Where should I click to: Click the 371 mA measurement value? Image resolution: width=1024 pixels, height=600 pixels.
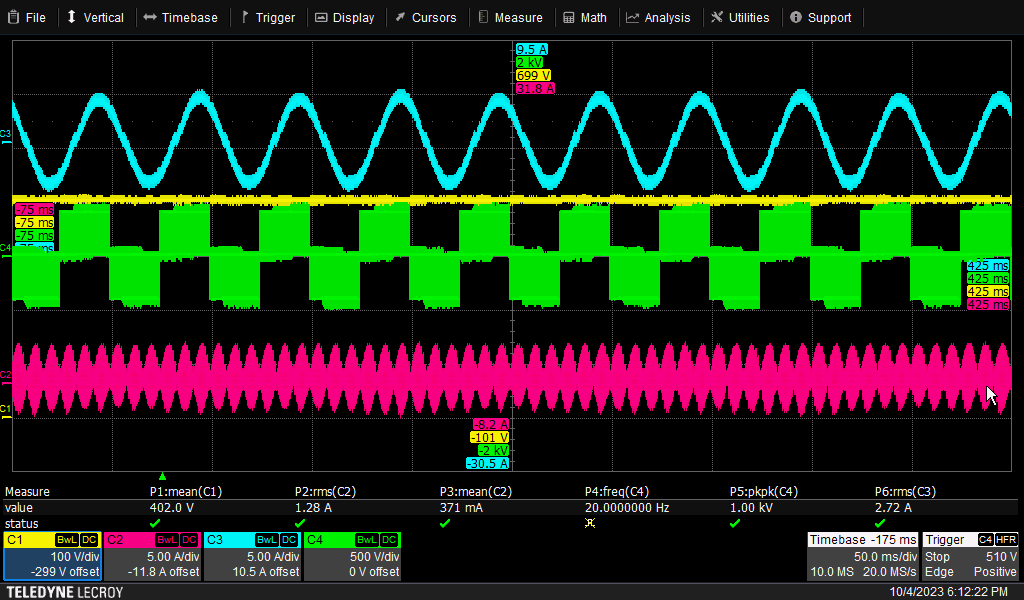click(462, 507)
